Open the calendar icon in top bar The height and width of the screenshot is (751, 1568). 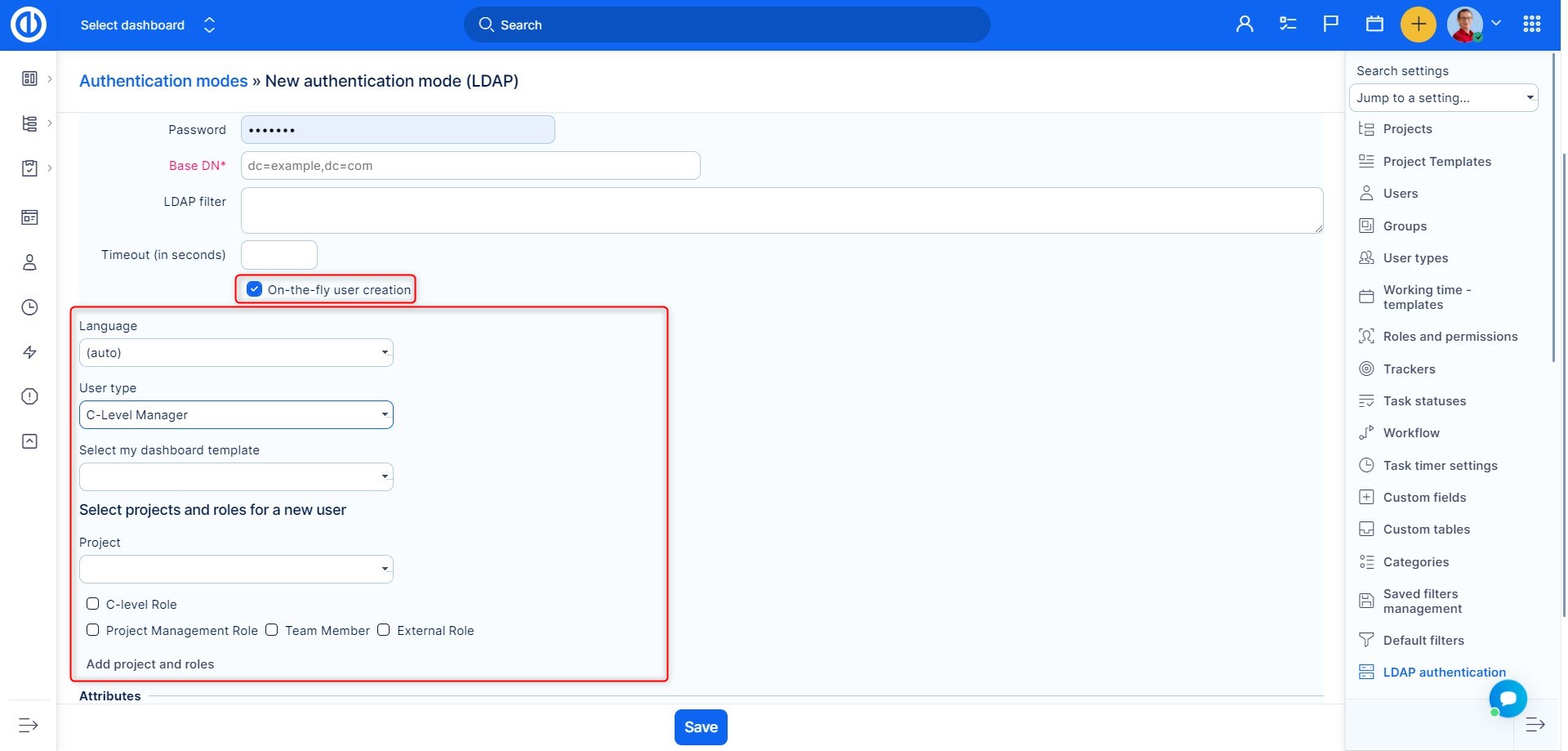click(1374, 25)
